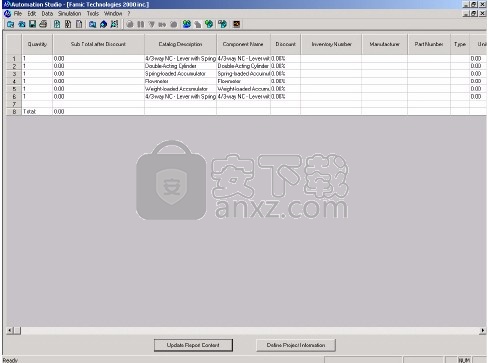Click row 6 '4/3-way NC' catalog description

pos(180,97)
